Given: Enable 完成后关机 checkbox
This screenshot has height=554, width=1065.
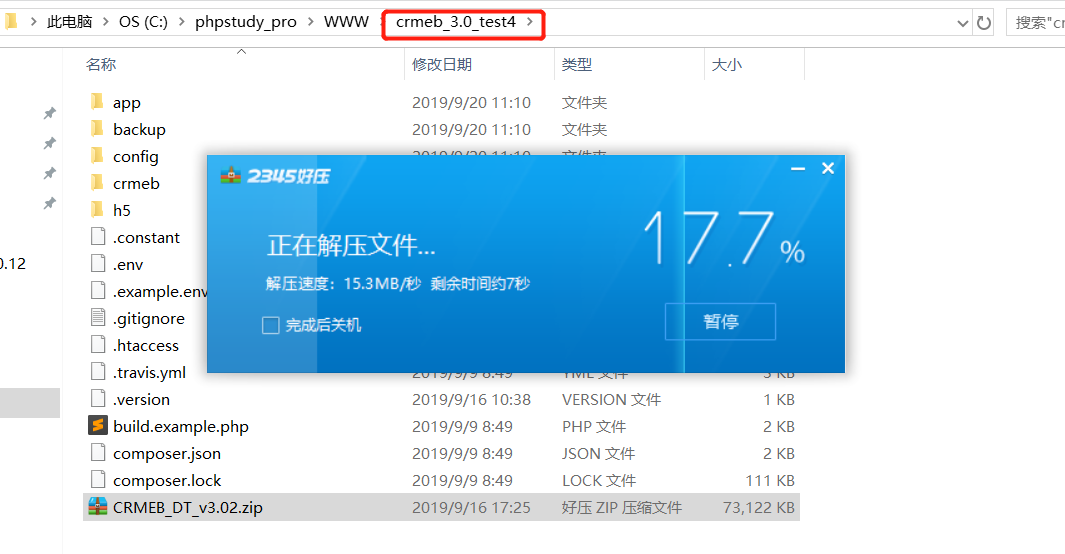Looking at the screenshot, I should coord(271,325).
